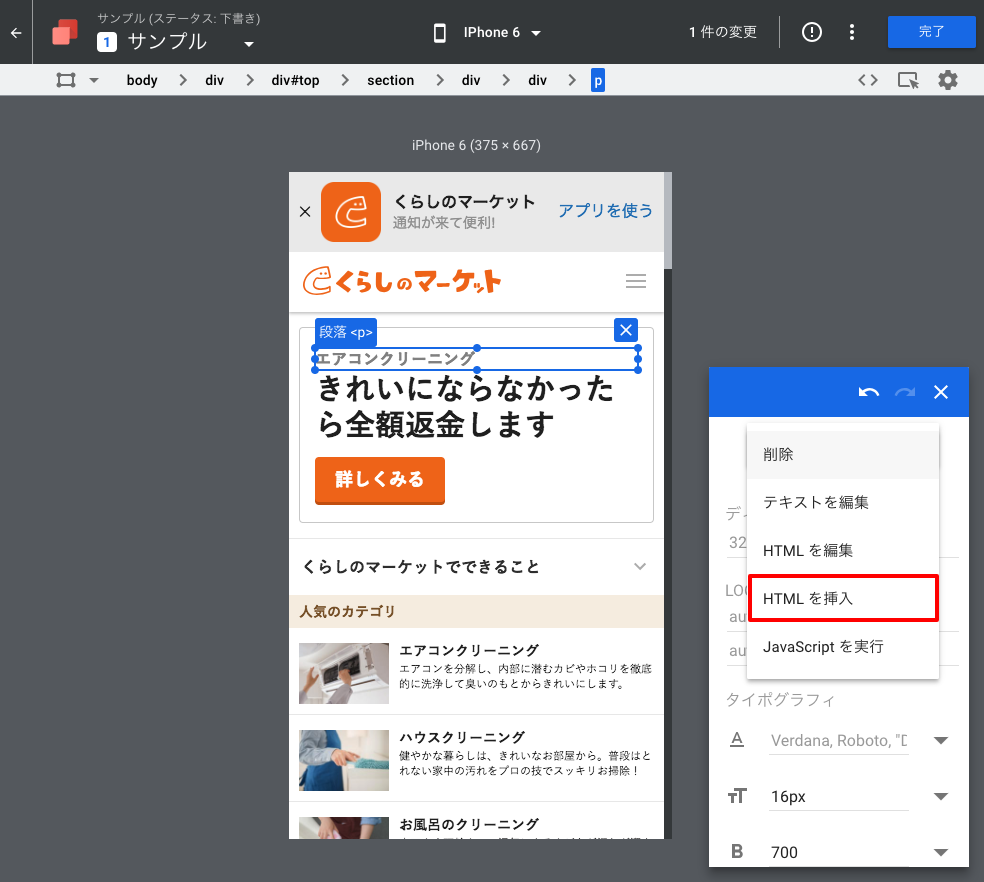984x882 pixels.
Task: Click the smartphone icon beside IPhone 6
Action: pyautogui.click(x=440, y=32)
